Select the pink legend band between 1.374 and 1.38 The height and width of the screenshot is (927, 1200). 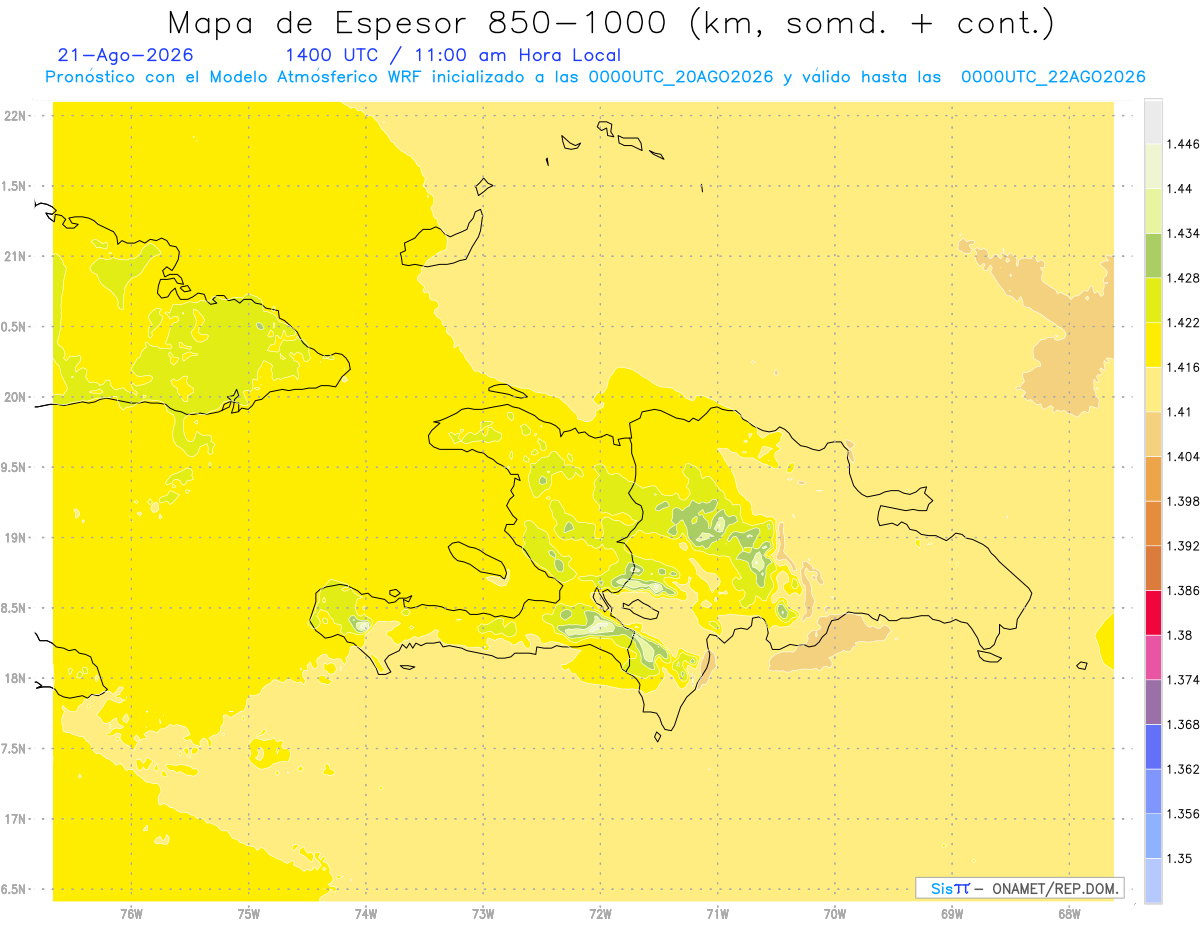[1153, 657]
